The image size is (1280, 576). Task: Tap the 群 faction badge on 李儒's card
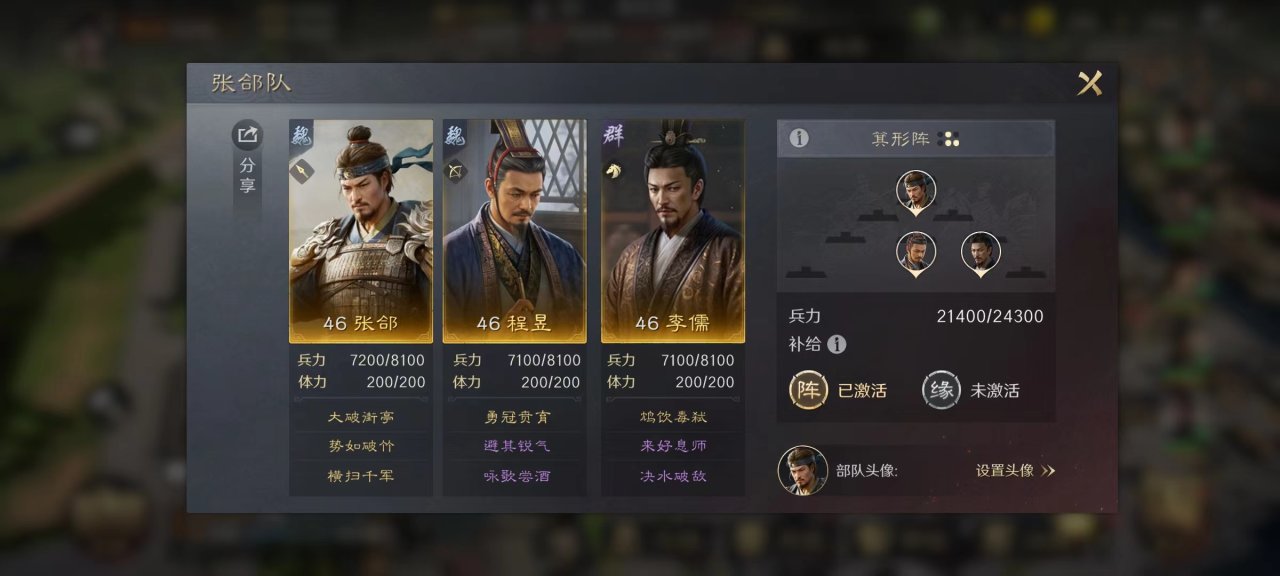(x=613, y=136)
